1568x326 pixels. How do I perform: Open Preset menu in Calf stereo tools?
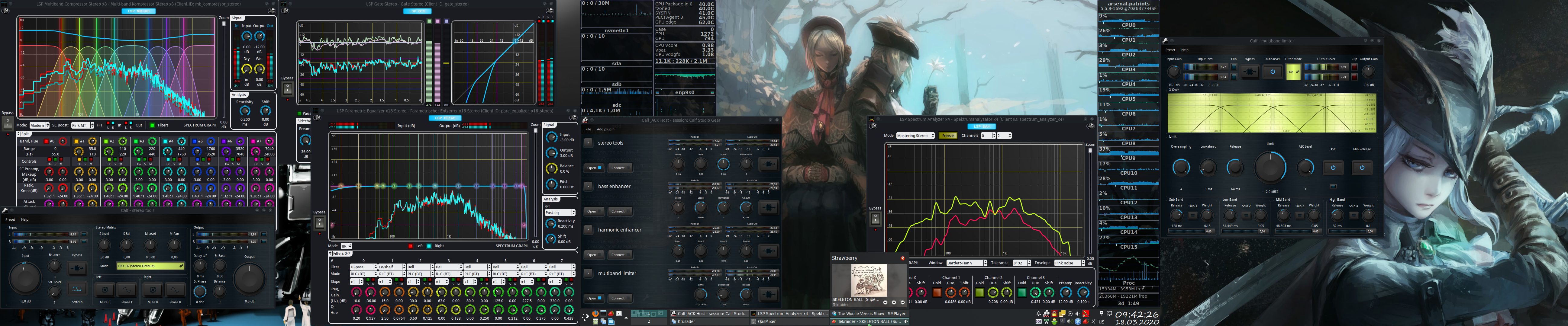(x=10, y=219)
